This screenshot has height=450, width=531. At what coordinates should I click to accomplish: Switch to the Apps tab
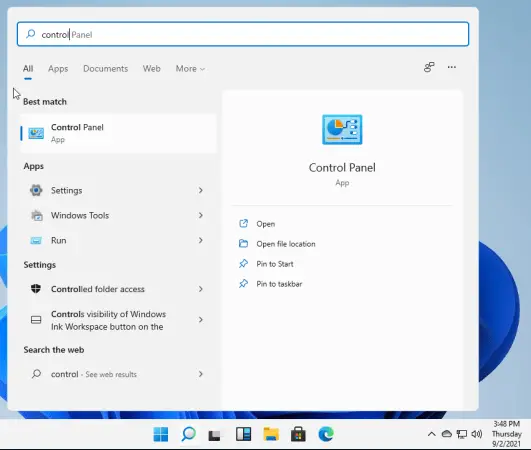(58, 69)
